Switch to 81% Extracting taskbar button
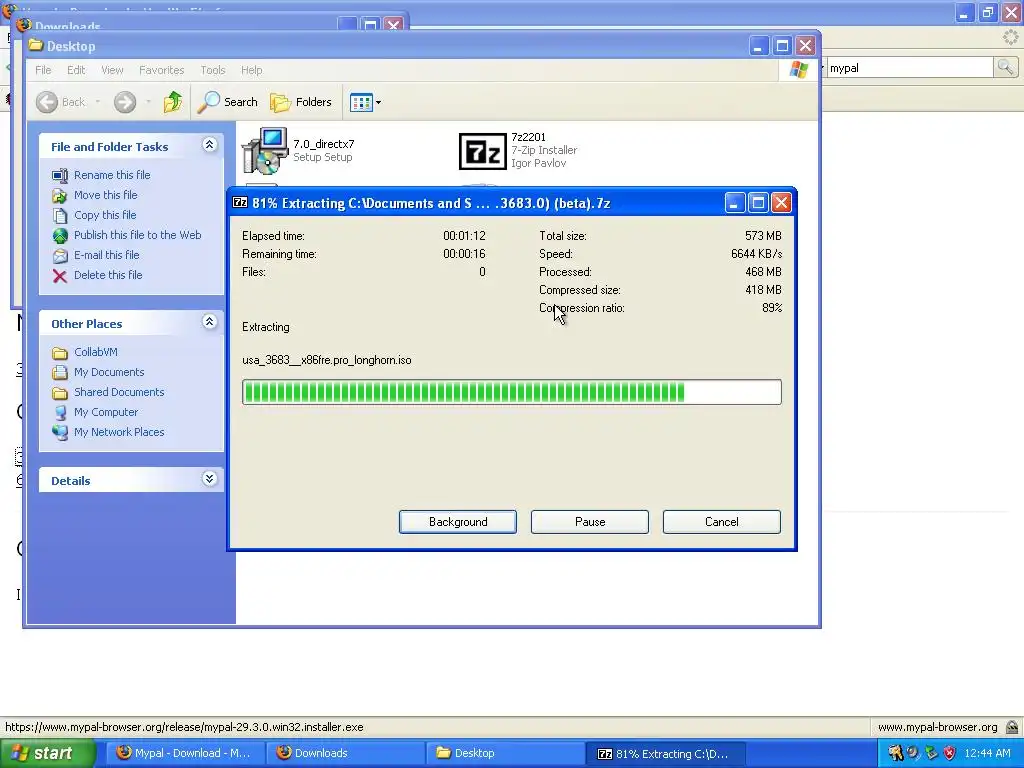 [666, 754]
